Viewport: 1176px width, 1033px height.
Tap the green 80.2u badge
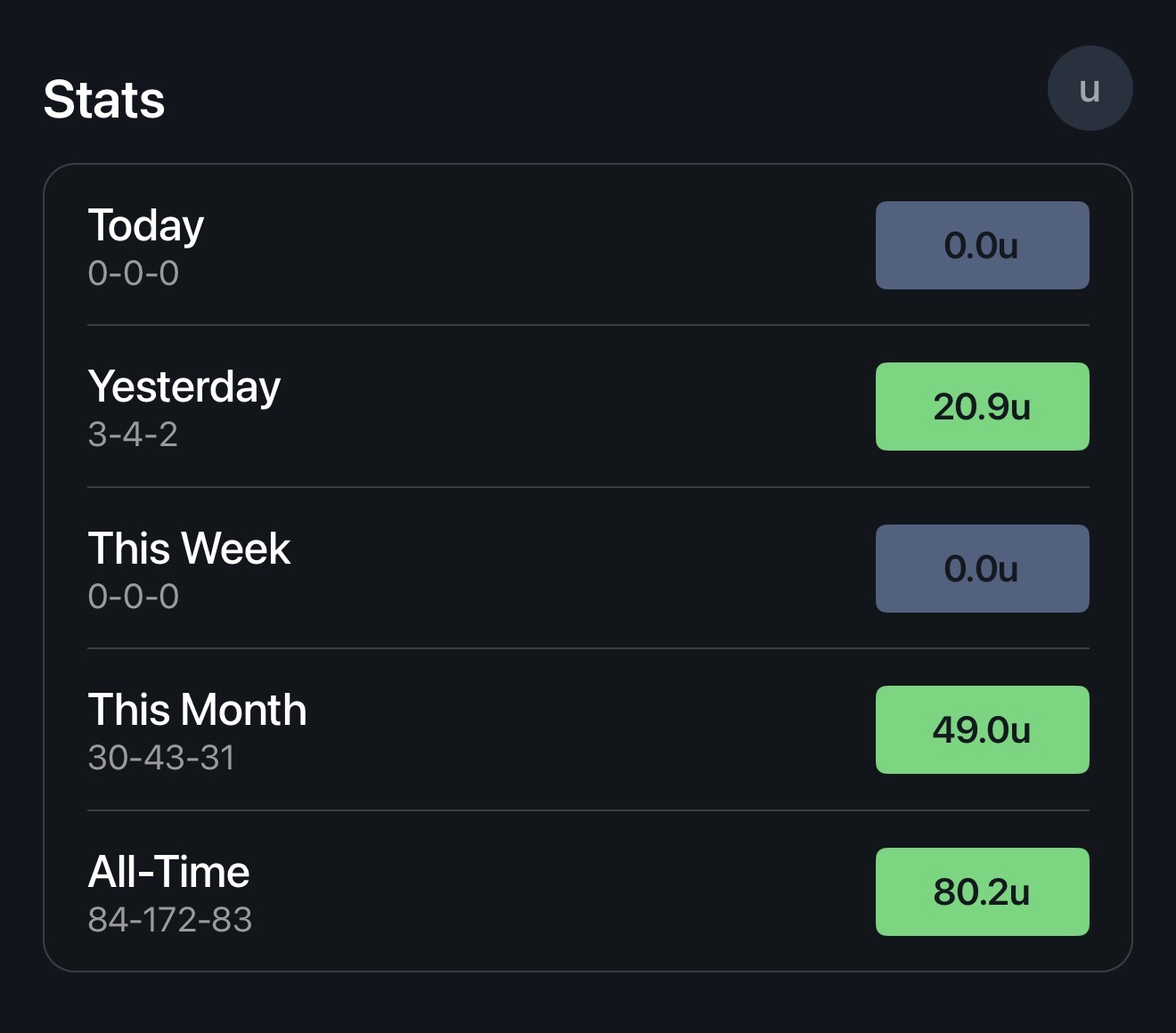(x=982, y=892)
